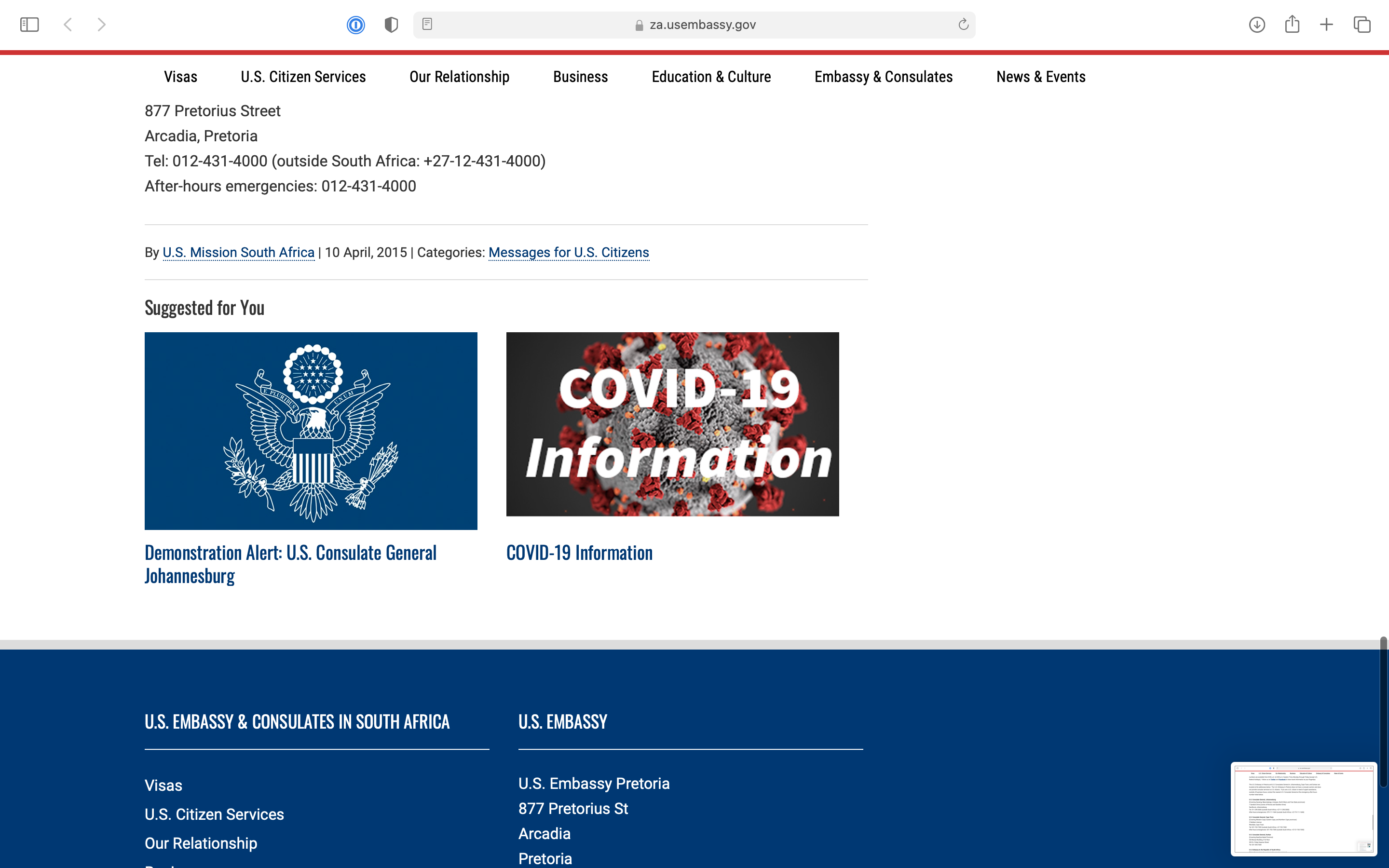Click the '10 April, 2015' date
This screenshot has width=1389, height=868.
(366, 253)
